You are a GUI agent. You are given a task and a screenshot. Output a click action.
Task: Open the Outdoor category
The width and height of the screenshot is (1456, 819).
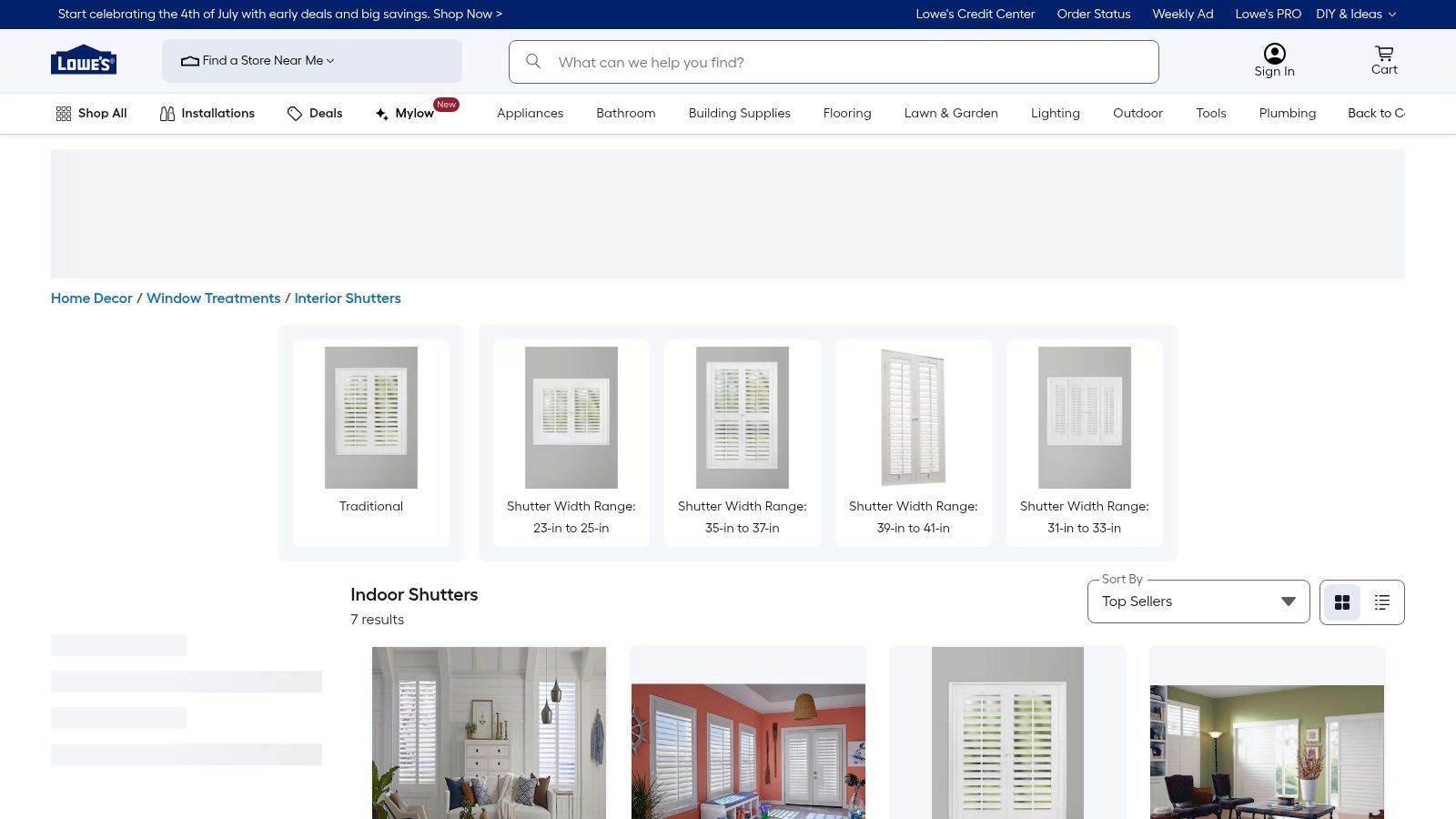point(1137,114)
